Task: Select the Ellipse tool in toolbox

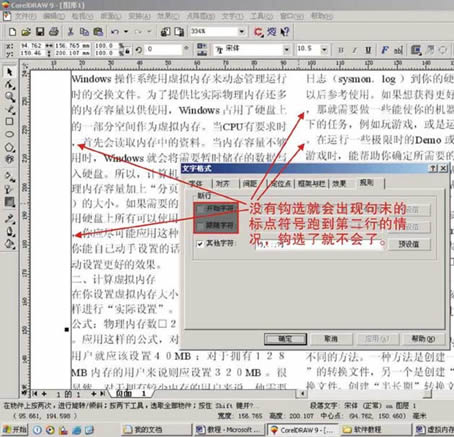Action: pos(9,134)
